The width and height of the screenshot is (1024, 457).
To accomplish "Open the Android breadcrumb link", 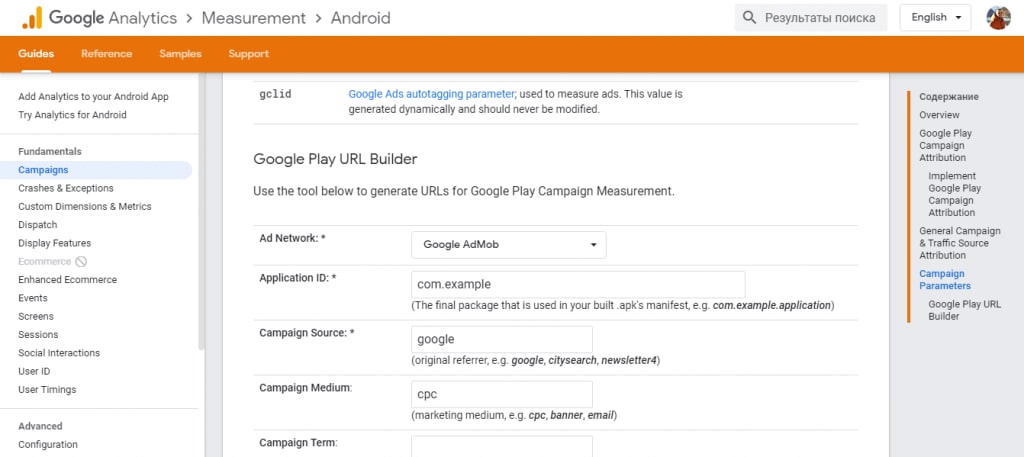I will coord(360,18).
